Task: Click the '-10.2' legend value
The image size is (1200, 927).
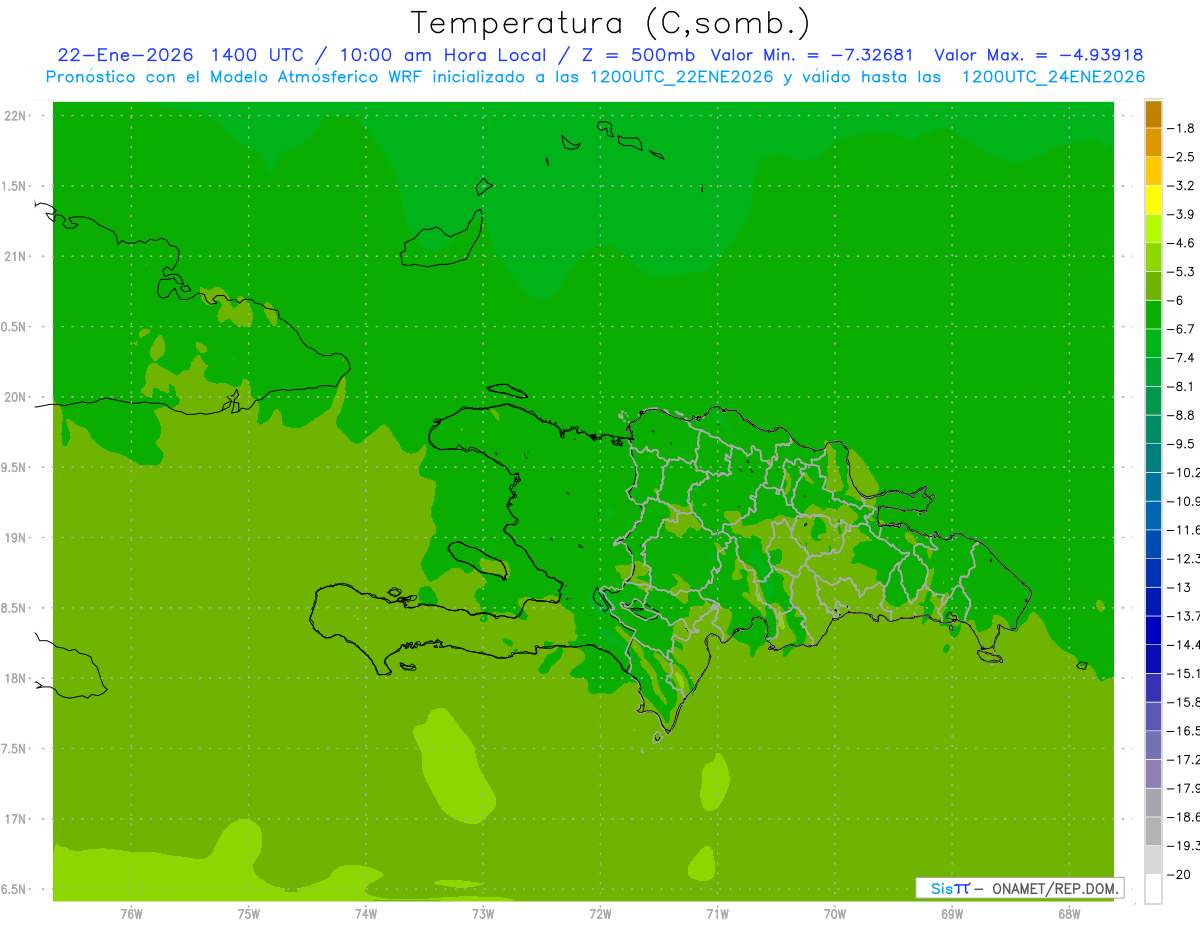Action: point(1182,472)
